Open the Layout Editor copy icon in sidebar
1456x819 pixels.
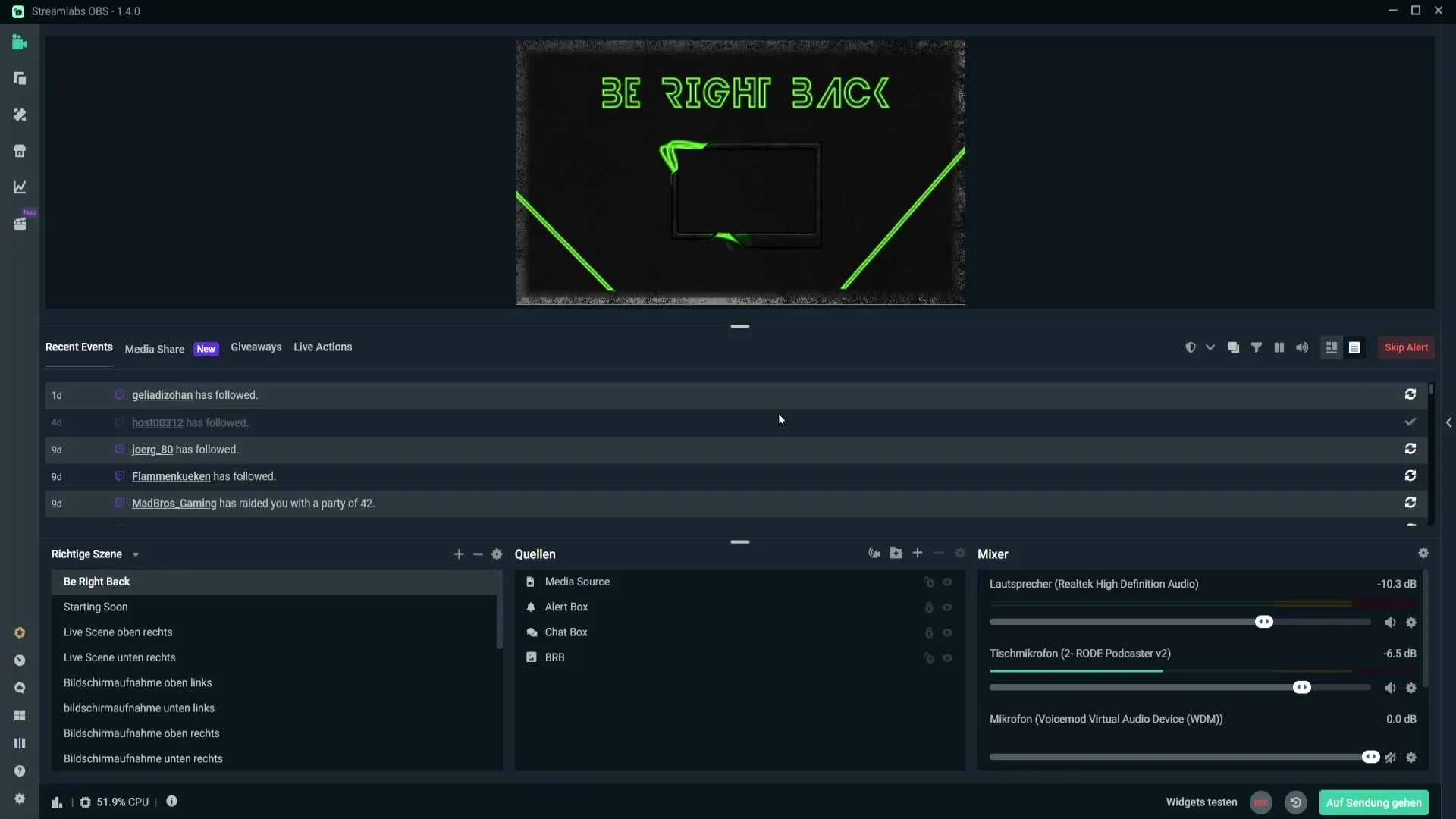20,78
